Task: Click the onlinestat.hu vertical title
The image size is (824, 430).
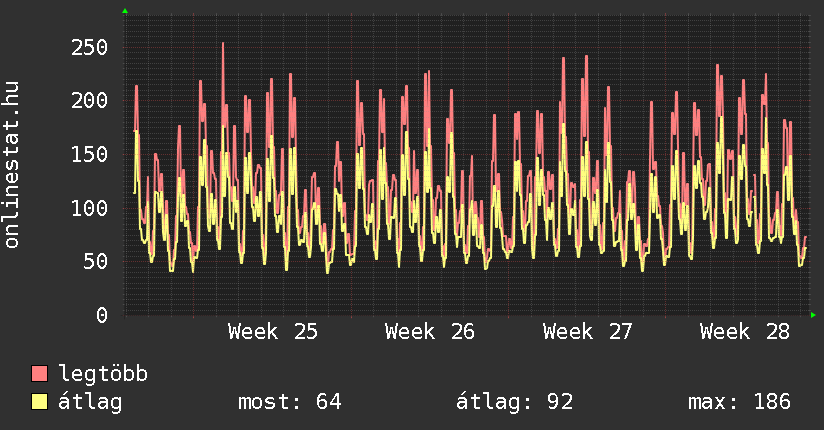Action: (12, 164)
